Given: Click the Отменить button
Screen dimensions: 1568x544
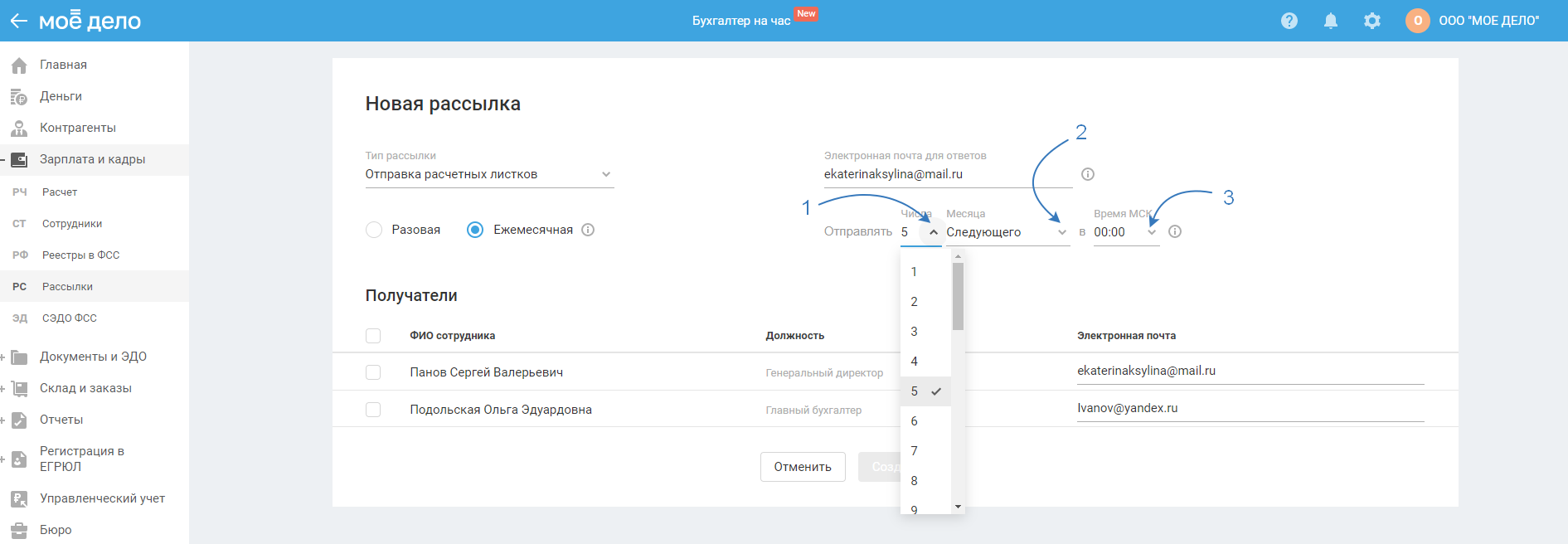Looking at the screenshot, I should pos(803,467).
